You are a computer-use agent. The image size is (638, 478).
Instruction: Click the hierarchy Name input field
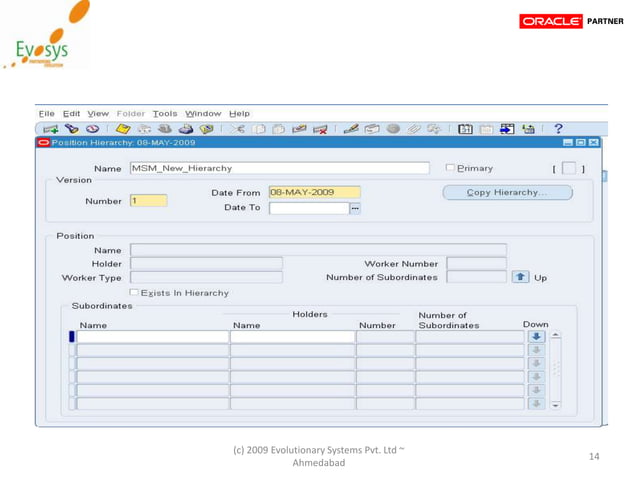pos(279,168)
